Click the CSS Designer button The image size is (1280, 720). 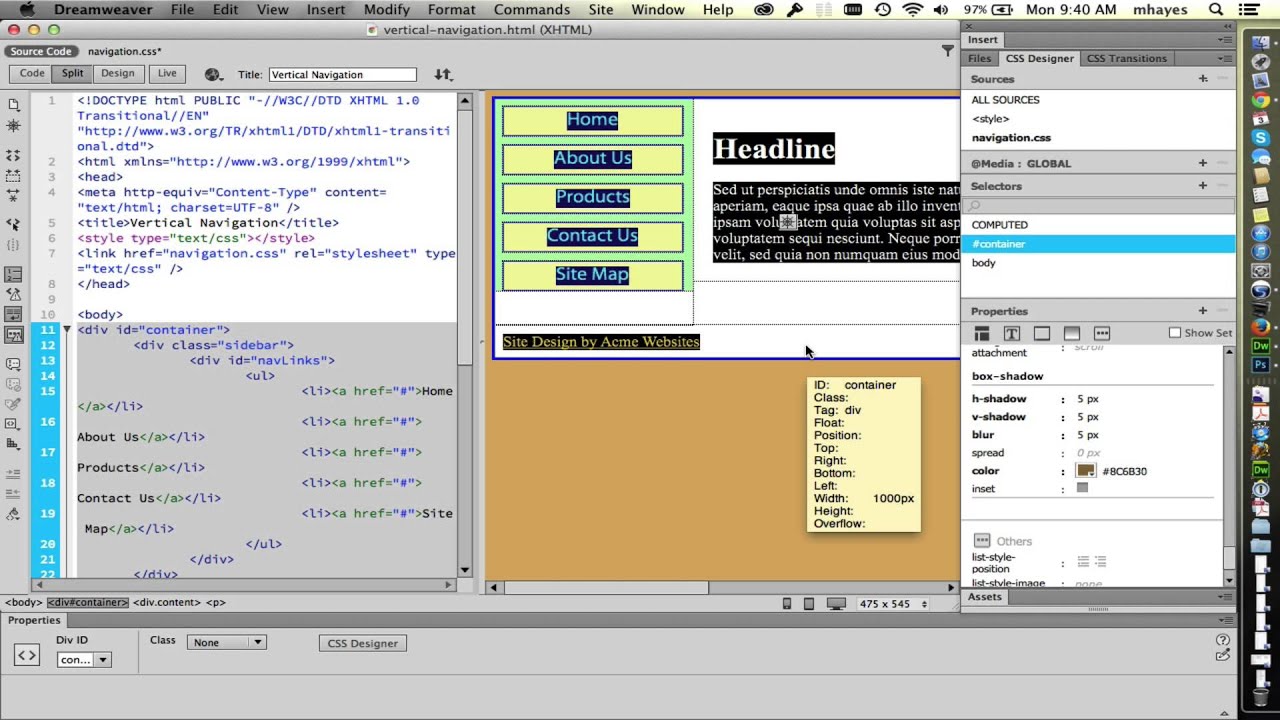(362, 643)
